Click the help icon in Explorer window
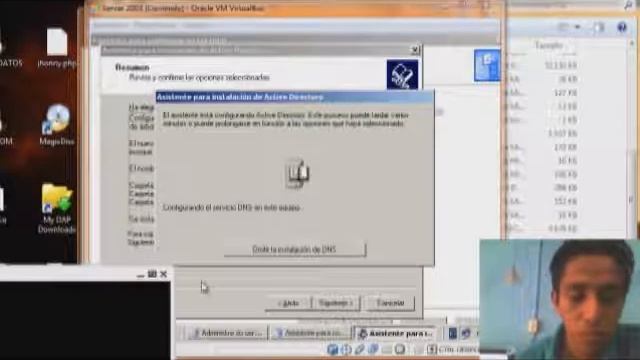 [x=622, y=27]
